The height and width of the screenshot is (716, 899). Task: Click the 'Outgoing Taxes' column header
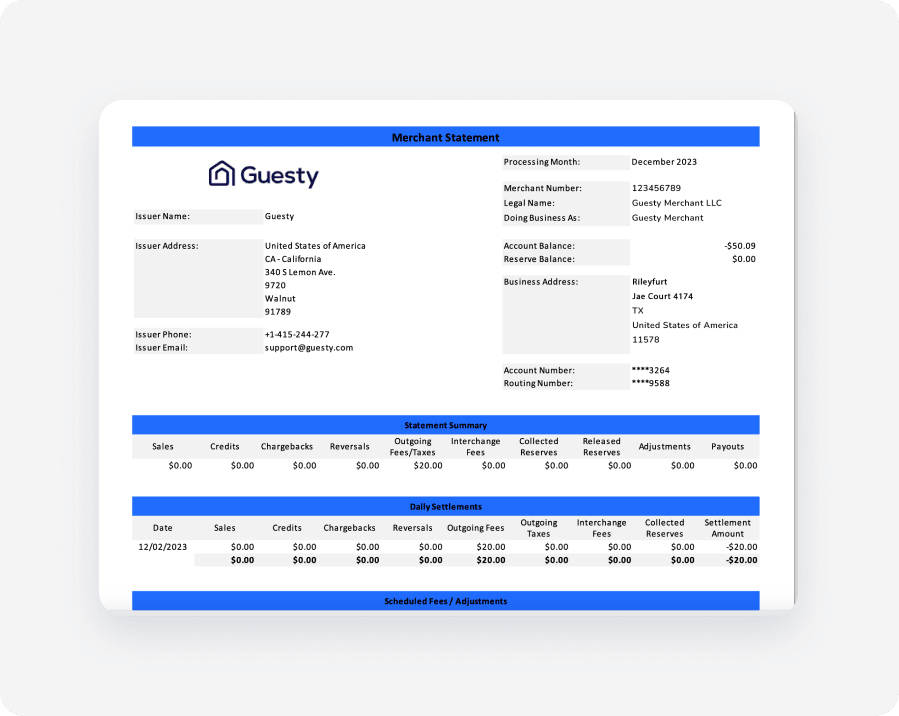pos(538,528)
